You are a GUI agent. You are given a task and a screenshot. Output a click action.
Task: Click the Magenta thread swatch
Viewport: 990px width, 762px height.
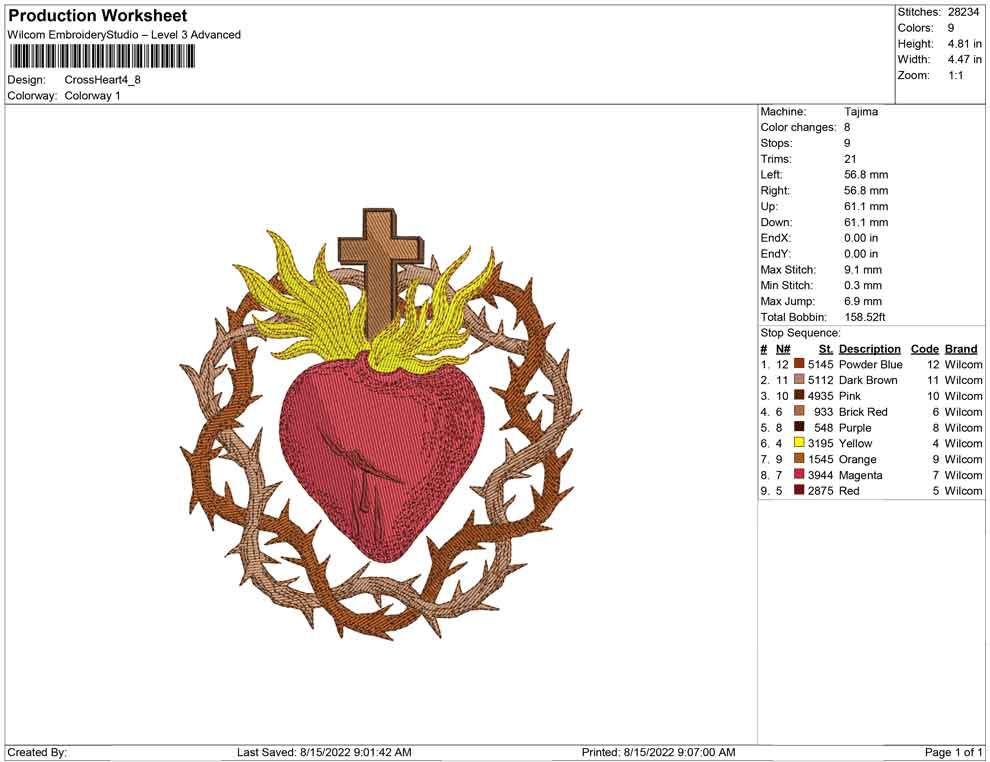point(798,475)
